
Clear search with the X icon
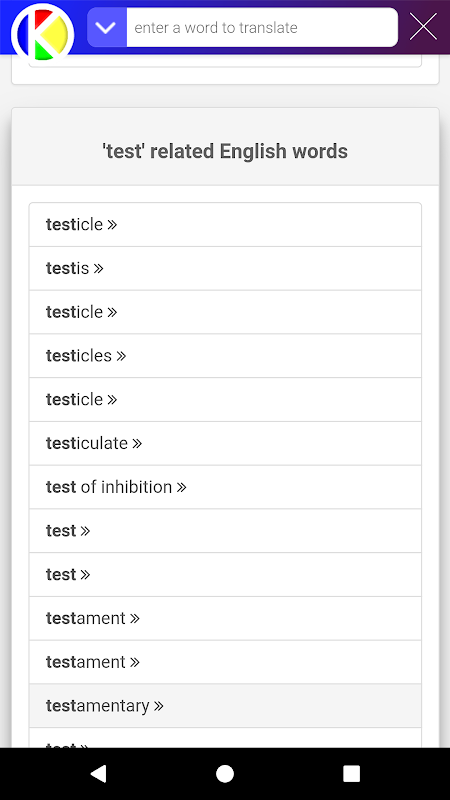(x=423, y=27)
